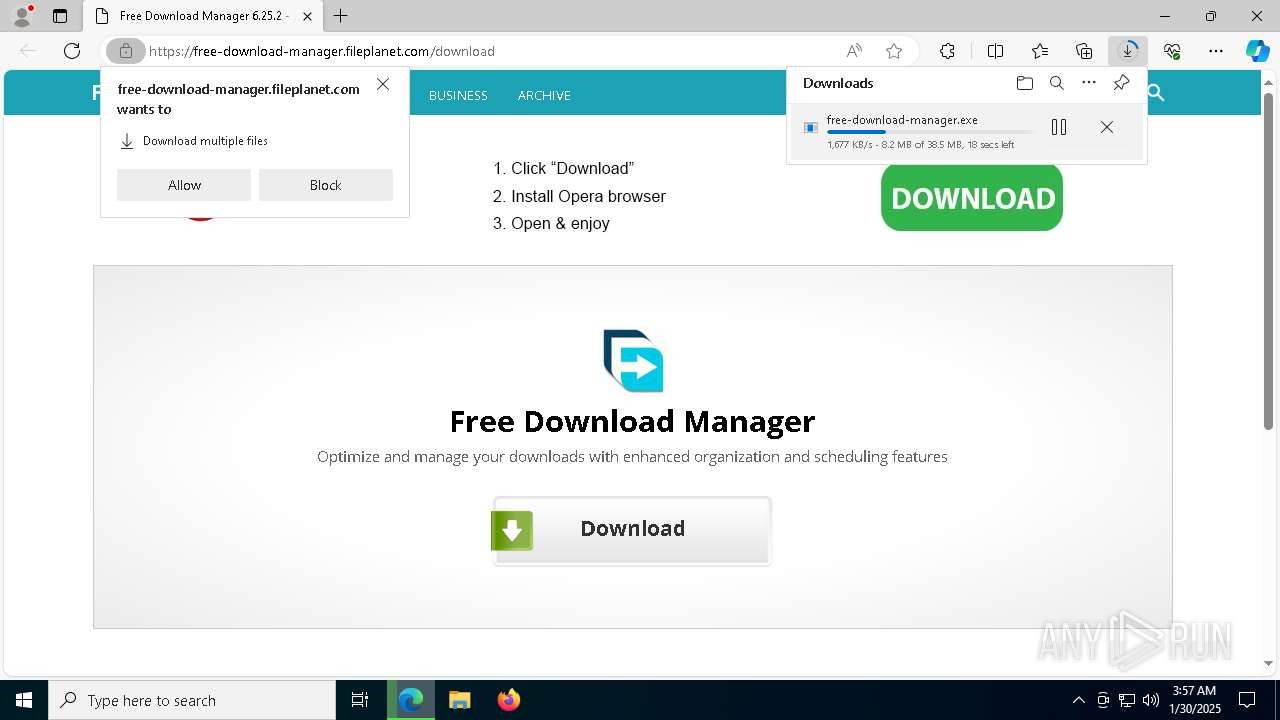Click the page vertical scrollbar
Image resolution: width=1280 pixels, height=720 pixels.
1268,260
